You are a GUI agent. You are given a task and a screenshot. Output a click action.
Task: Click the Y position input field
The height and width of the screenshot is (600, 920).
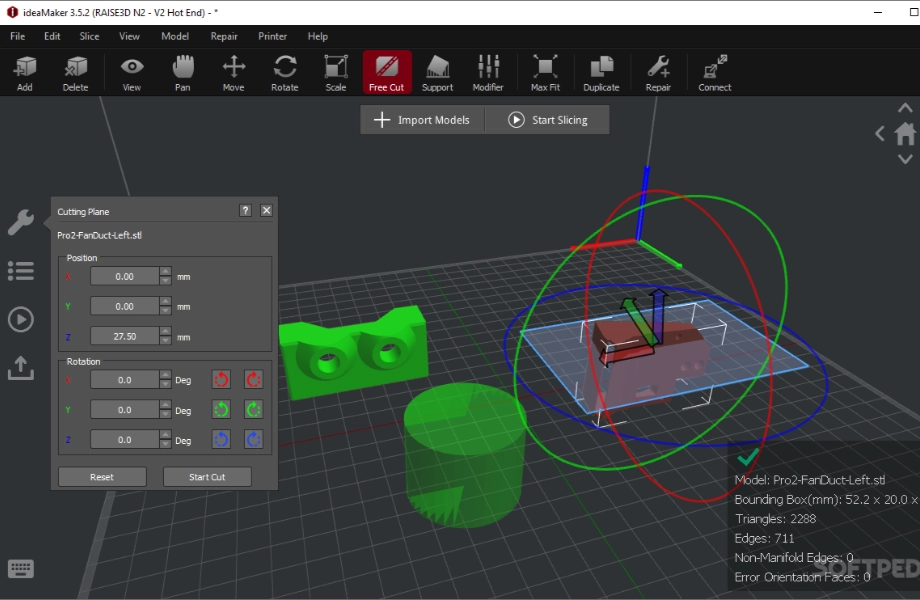pyautogui.click(x=124, y=306)
